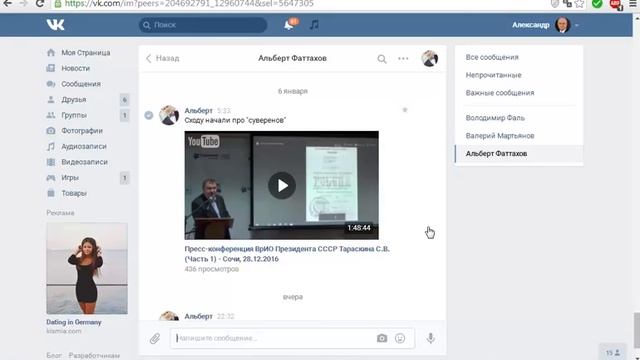
Task: Select Все сообщения filter
Action: click(x=492, y=57)
